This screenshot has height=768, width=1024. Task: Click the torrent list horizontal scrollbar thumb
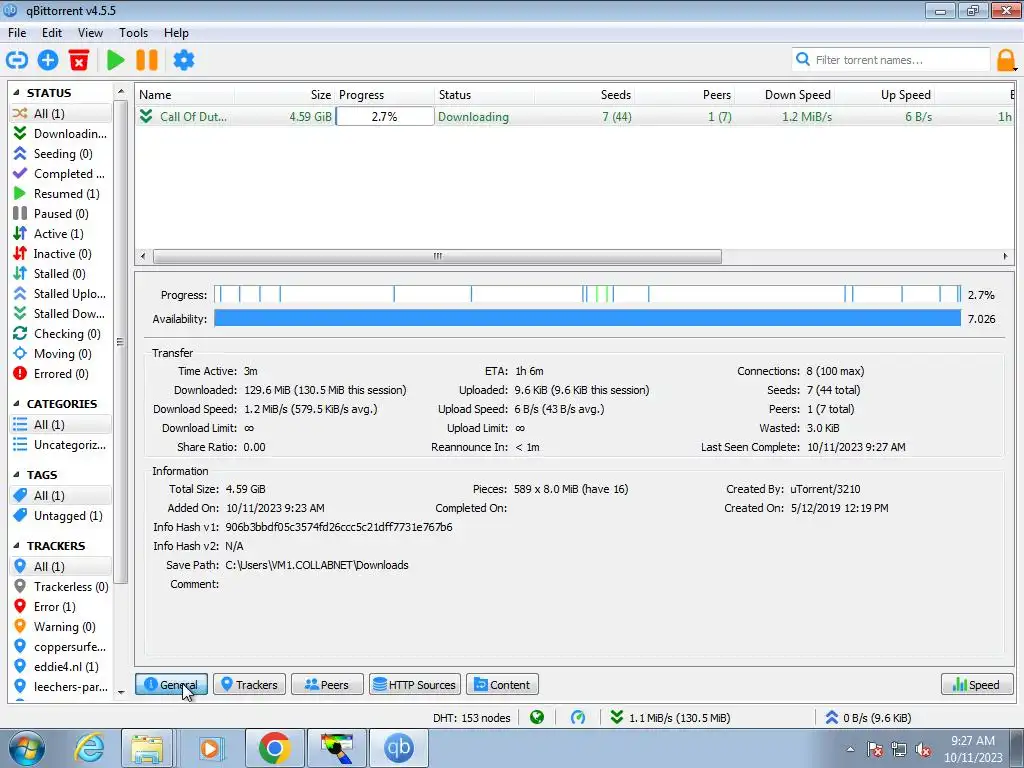(x=438, y=256)
